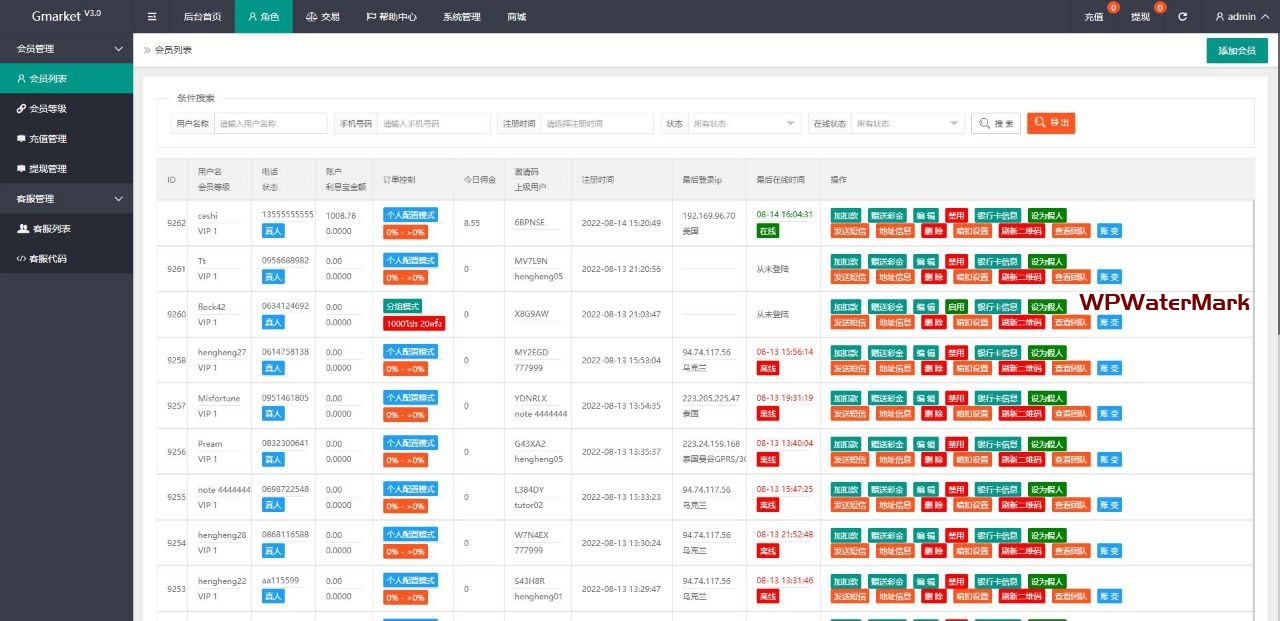Click the orange 导出 button
The image size is (1280, 621).
coord(1051,123)
